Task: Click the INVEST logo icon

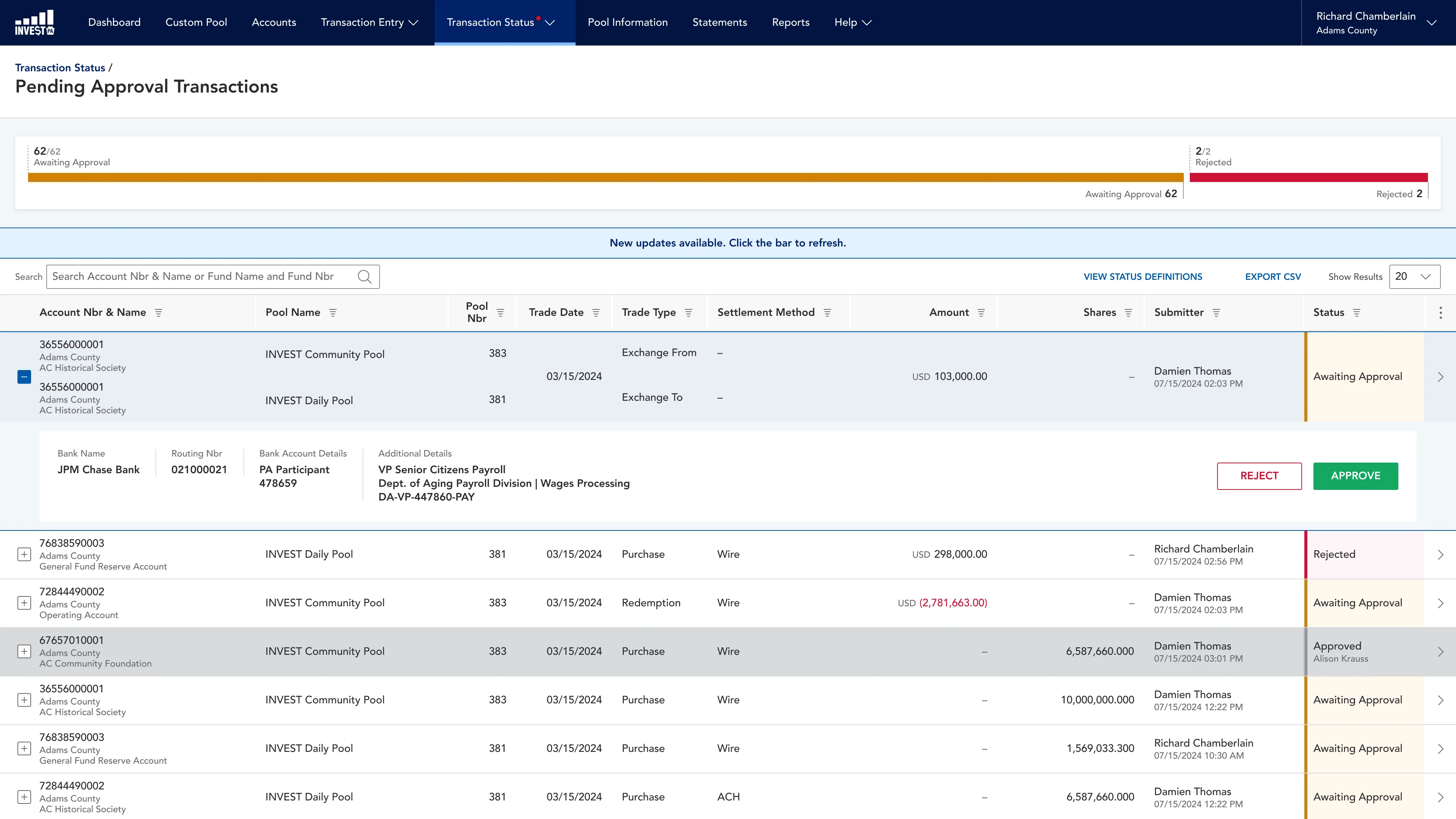Action: click(35, 23)
